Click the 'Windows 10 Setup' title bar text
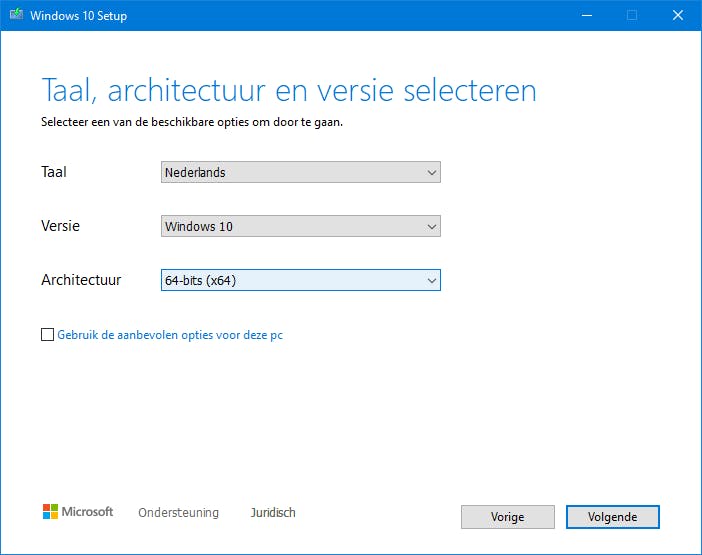This screenshot has width=702, height=555. tap(79, 16)
